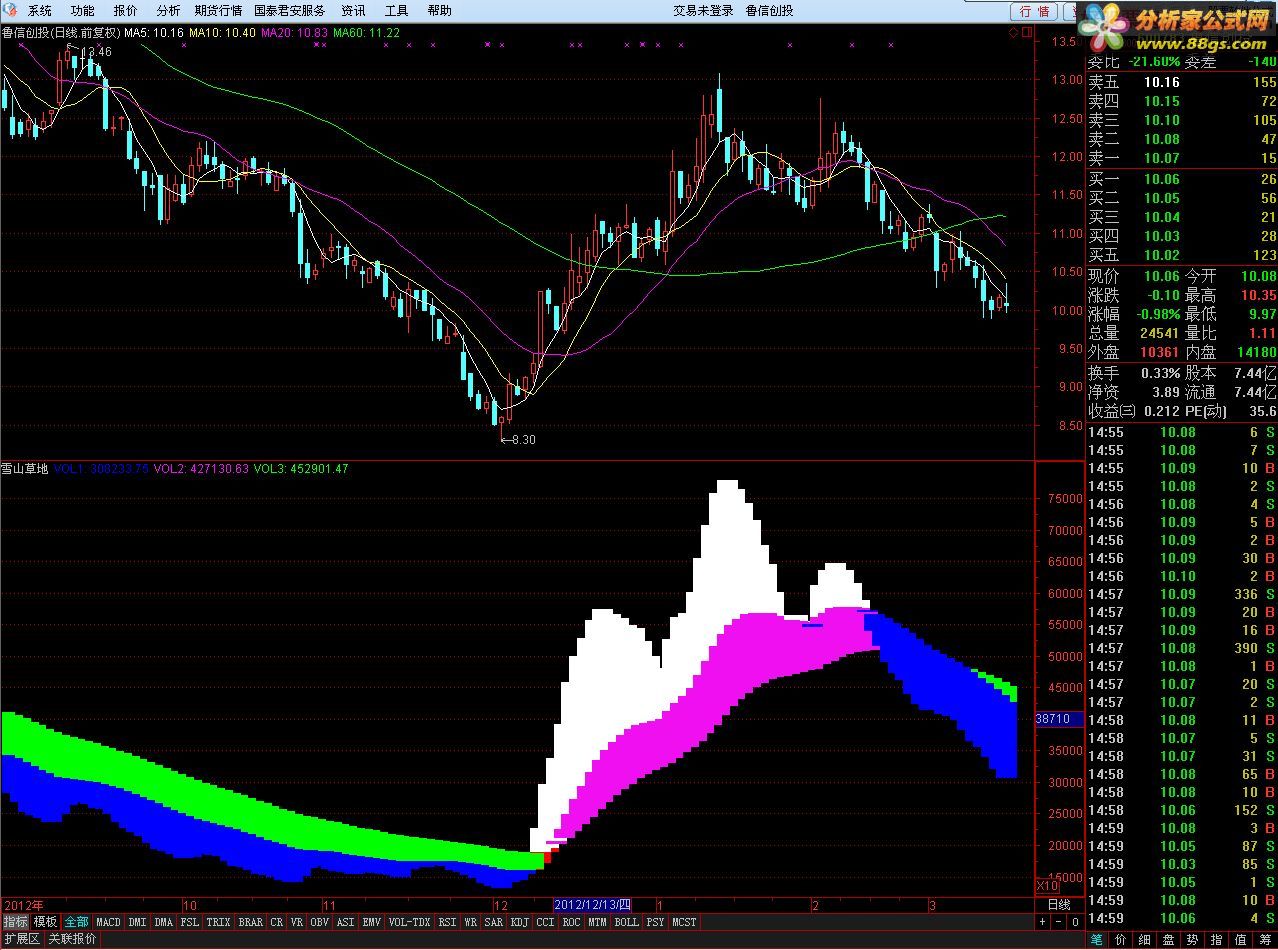
Task: Click the red diamond icon above price axis
Action: (1012, 33)
